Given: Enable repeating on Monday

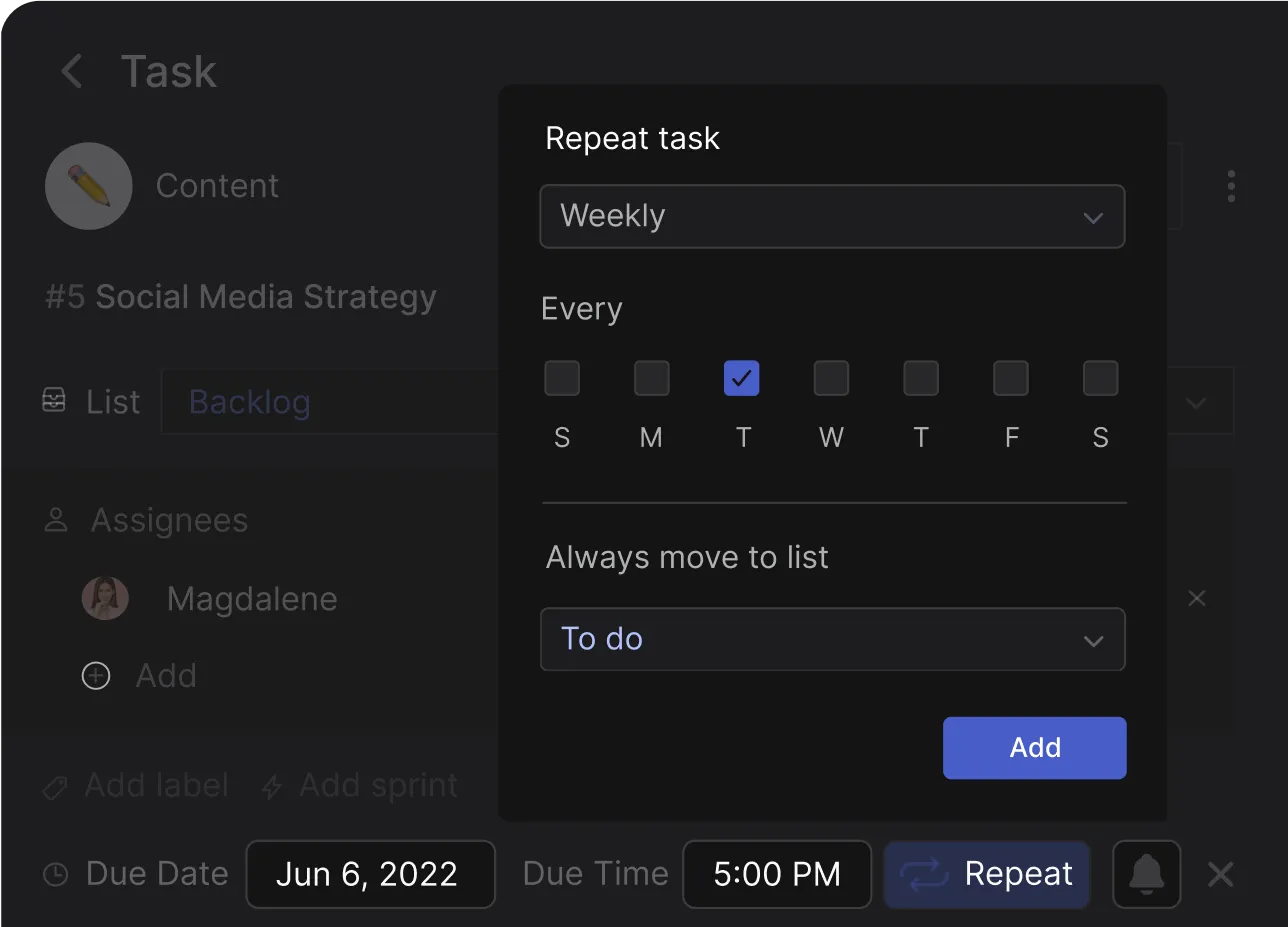Looking at the screenshot, I should pyautogui.click(x=651, y=378).
